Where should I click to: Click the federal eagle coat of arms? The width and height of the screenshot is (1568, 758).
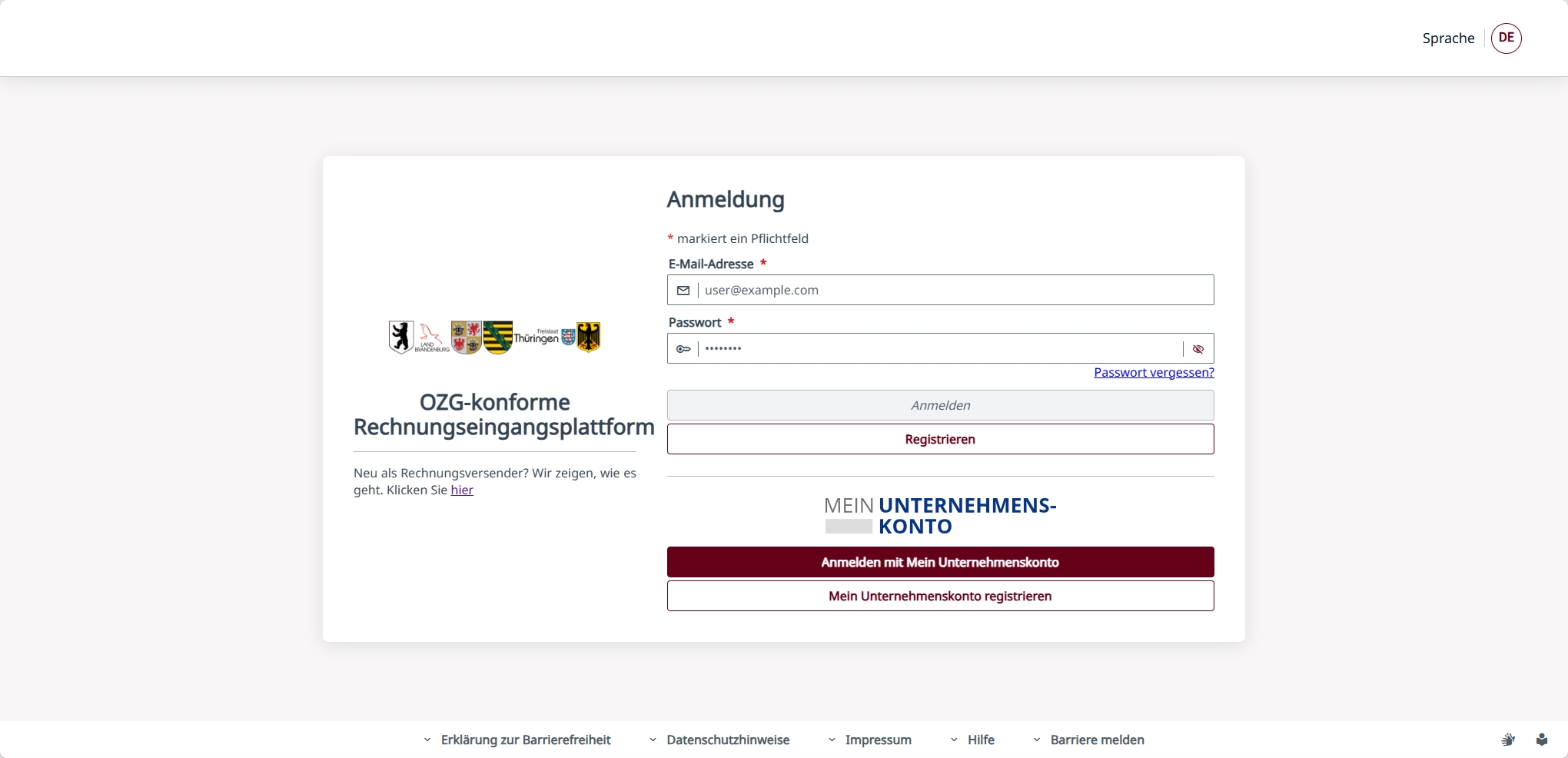point(589,337)
